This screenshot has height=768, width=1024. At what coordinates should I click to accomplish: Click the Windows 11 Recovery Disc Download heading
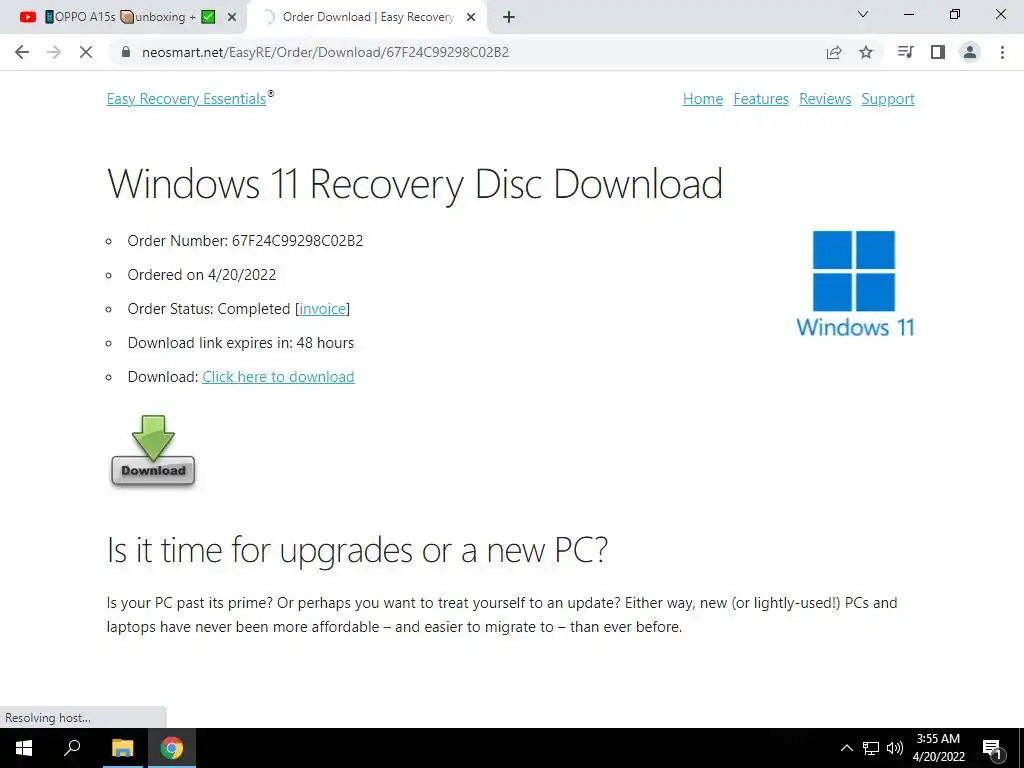(415, 184)
